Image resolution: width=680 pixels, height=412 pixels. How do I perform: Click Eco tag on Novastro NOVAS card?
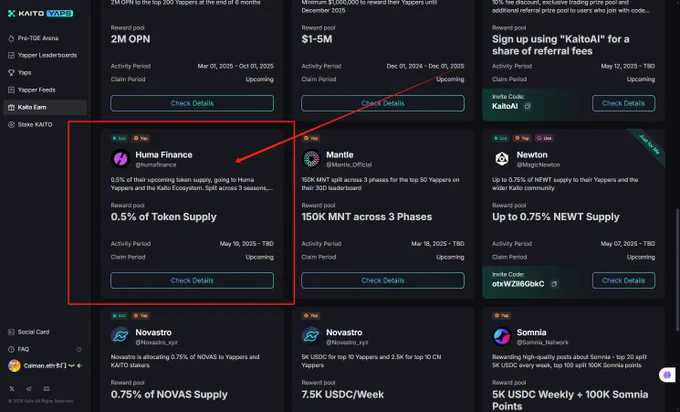click(119, 316)
